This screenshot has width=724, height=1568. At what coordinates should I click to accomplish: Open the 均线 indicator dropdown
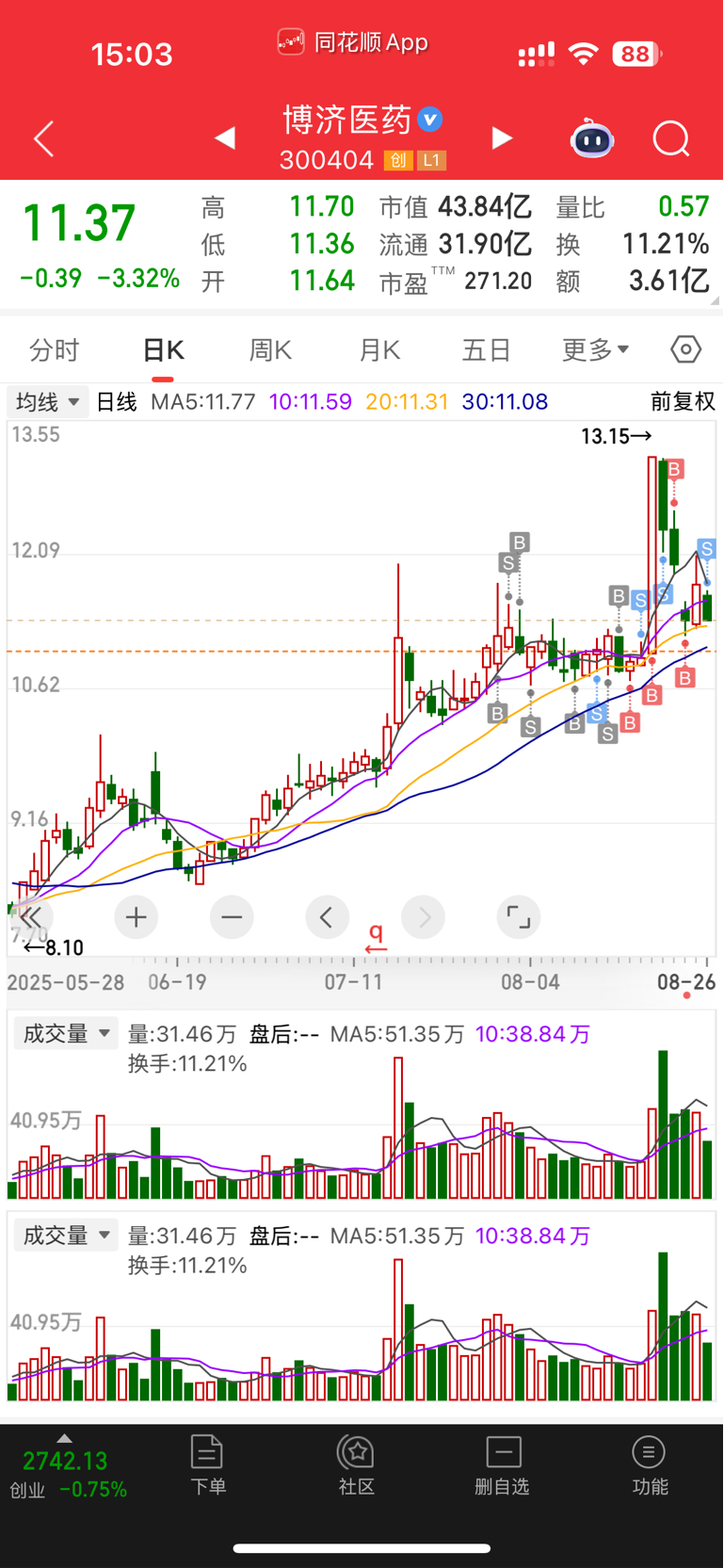pyautogui.click(x=47, y=402)
